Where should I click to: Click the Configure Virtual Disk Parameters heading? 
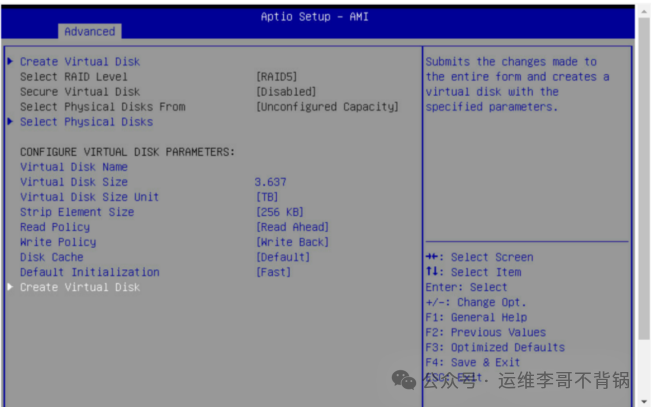[x=127, y=152]
